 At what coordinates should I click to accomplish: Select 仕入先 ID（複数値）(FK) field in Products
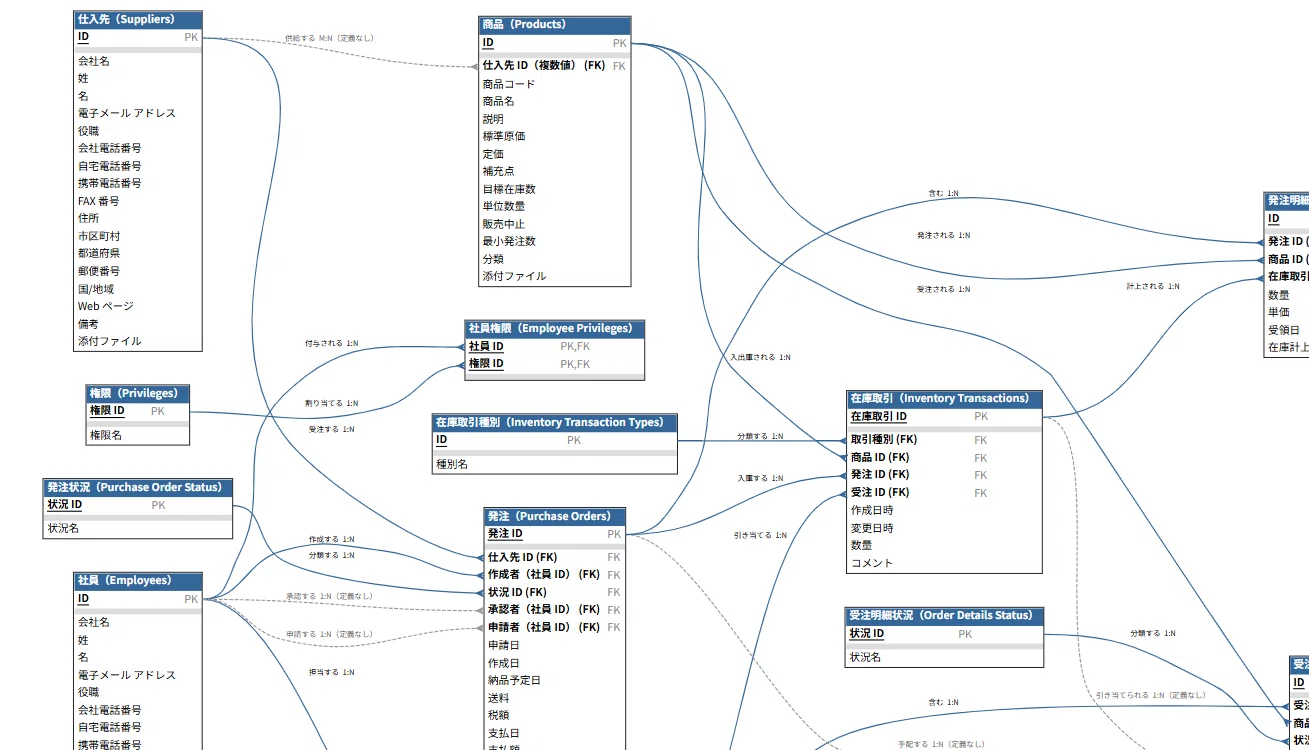pos(555,65)
